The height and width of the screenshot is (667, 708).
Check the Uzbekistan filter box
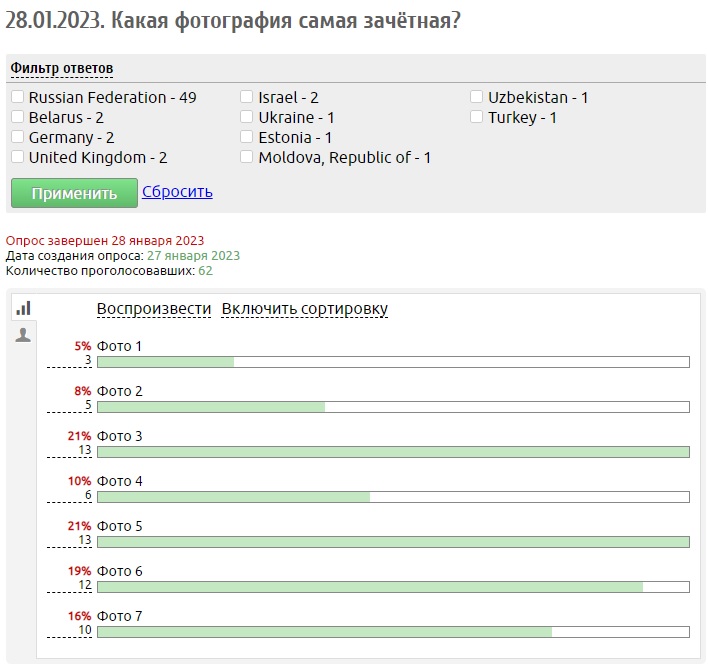477,98
